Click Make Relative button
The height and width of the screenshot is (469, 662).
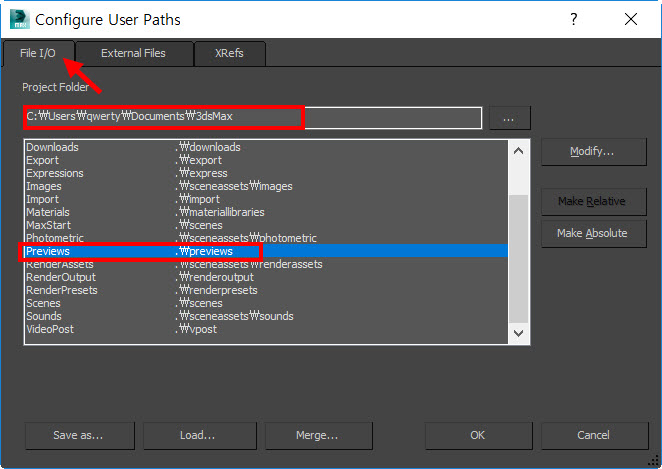point(594,201)
